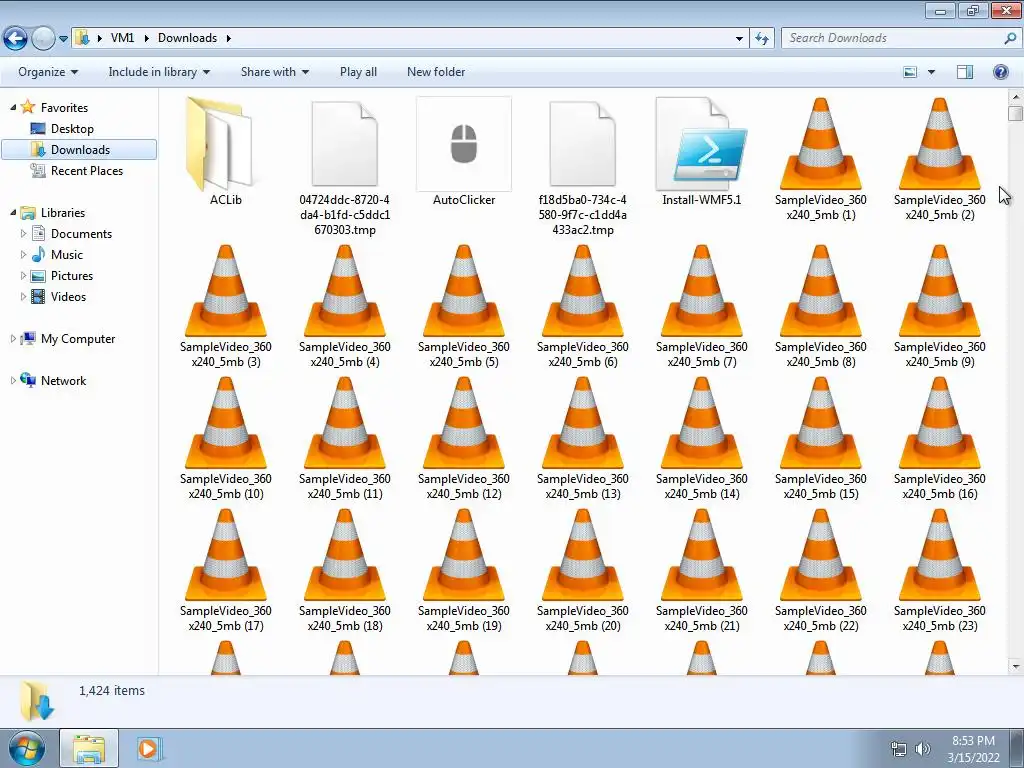1024x768 pixels.
Task: Open the recent pages dropdown arrow
Action: click(x=63, y=39)
